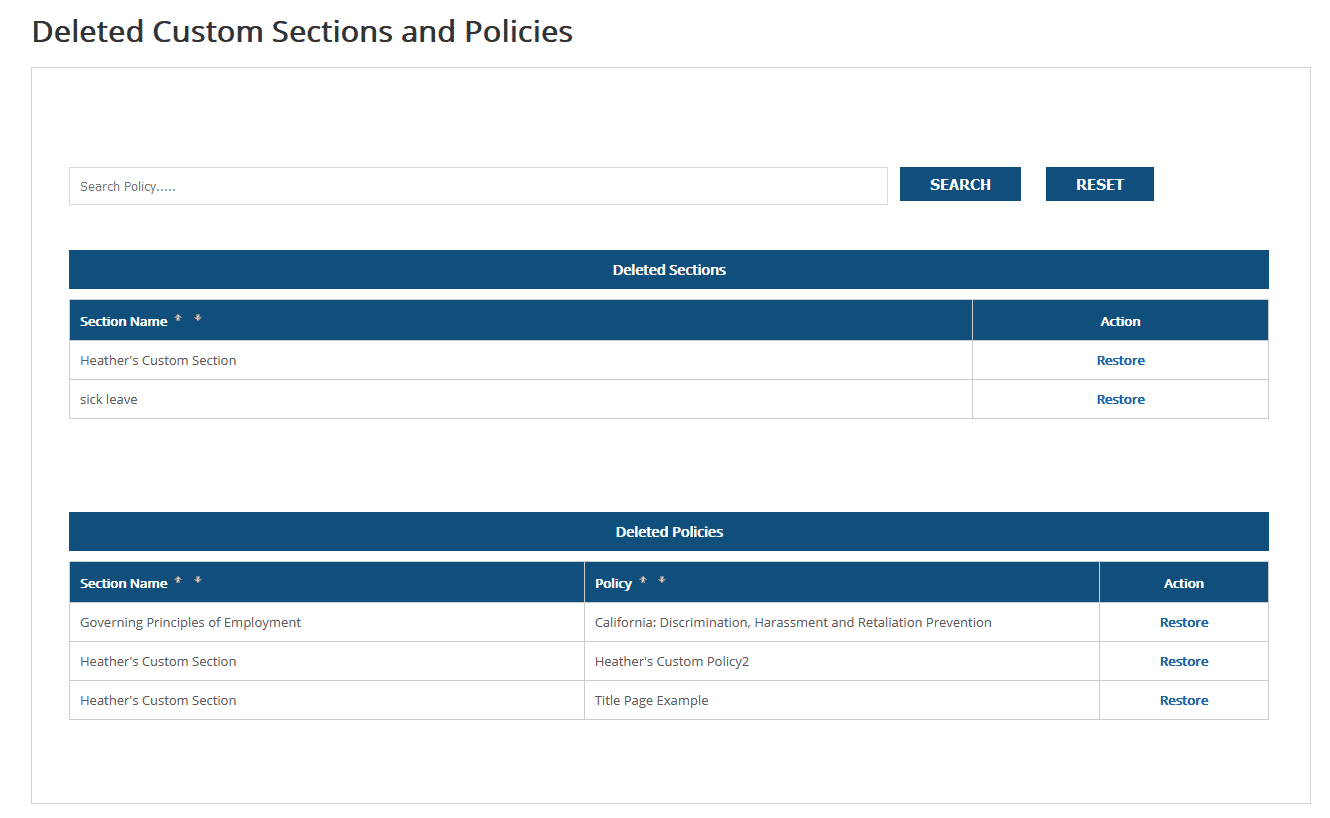Click the RESET button

coord(1100,184)
